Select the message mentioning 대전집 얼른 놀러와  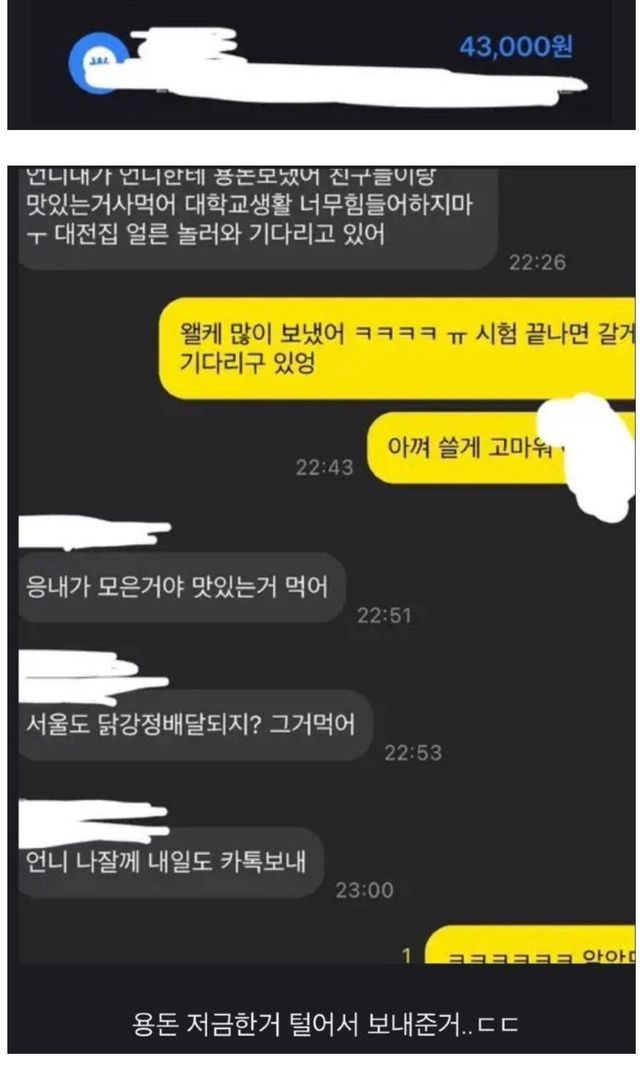[257, 218]
